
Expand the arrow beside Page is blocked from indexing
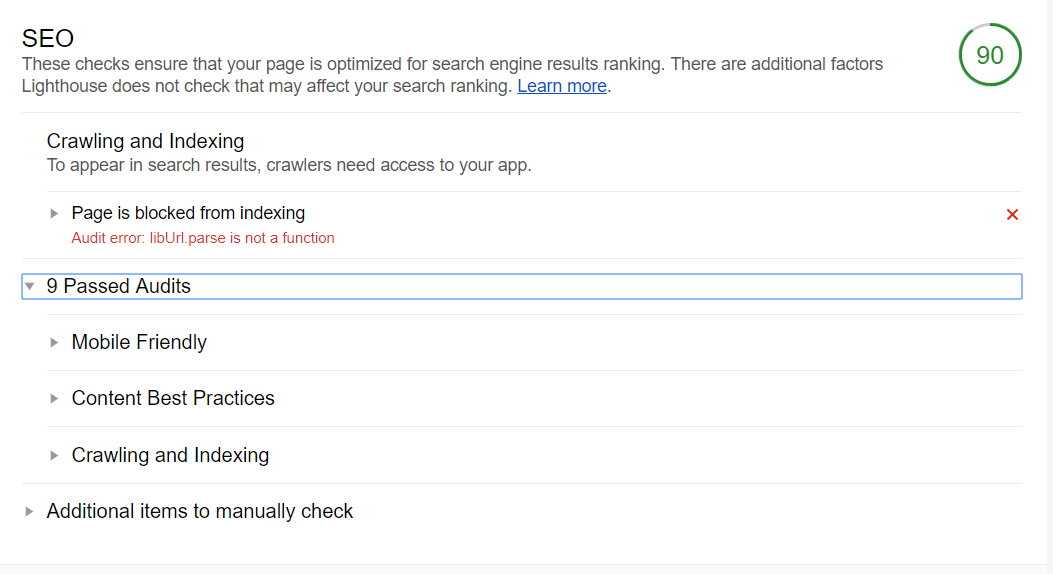(54, 213)
